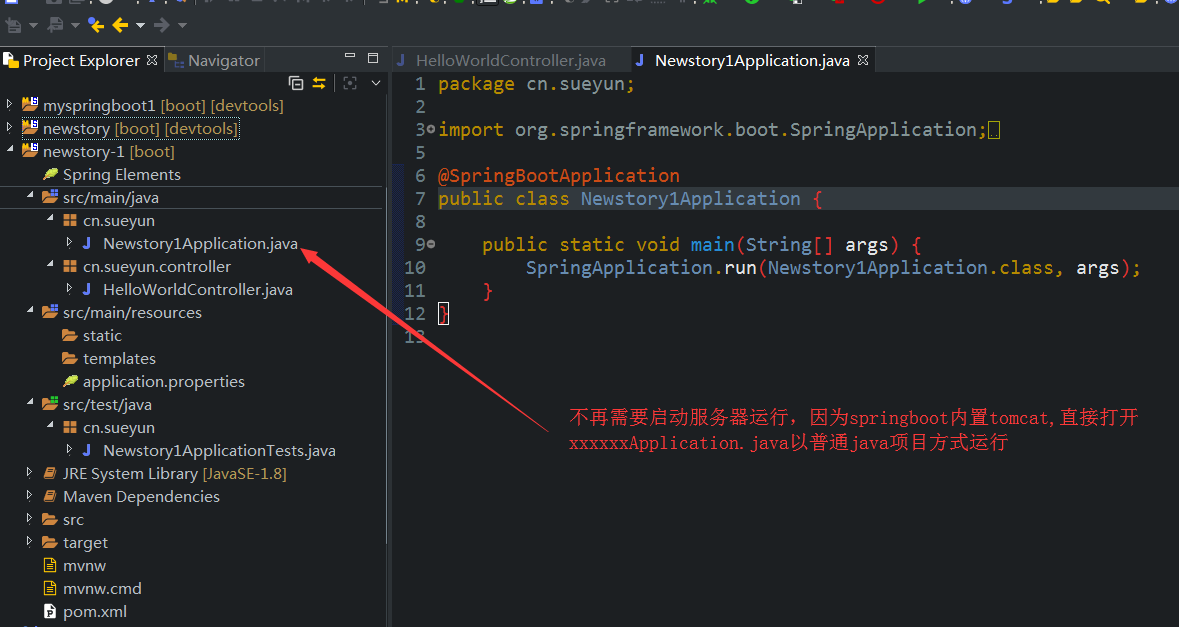1179x627 pixels.
Task: Collapse cn.sueyun package under src/main/java
Action: coord(50,219)
